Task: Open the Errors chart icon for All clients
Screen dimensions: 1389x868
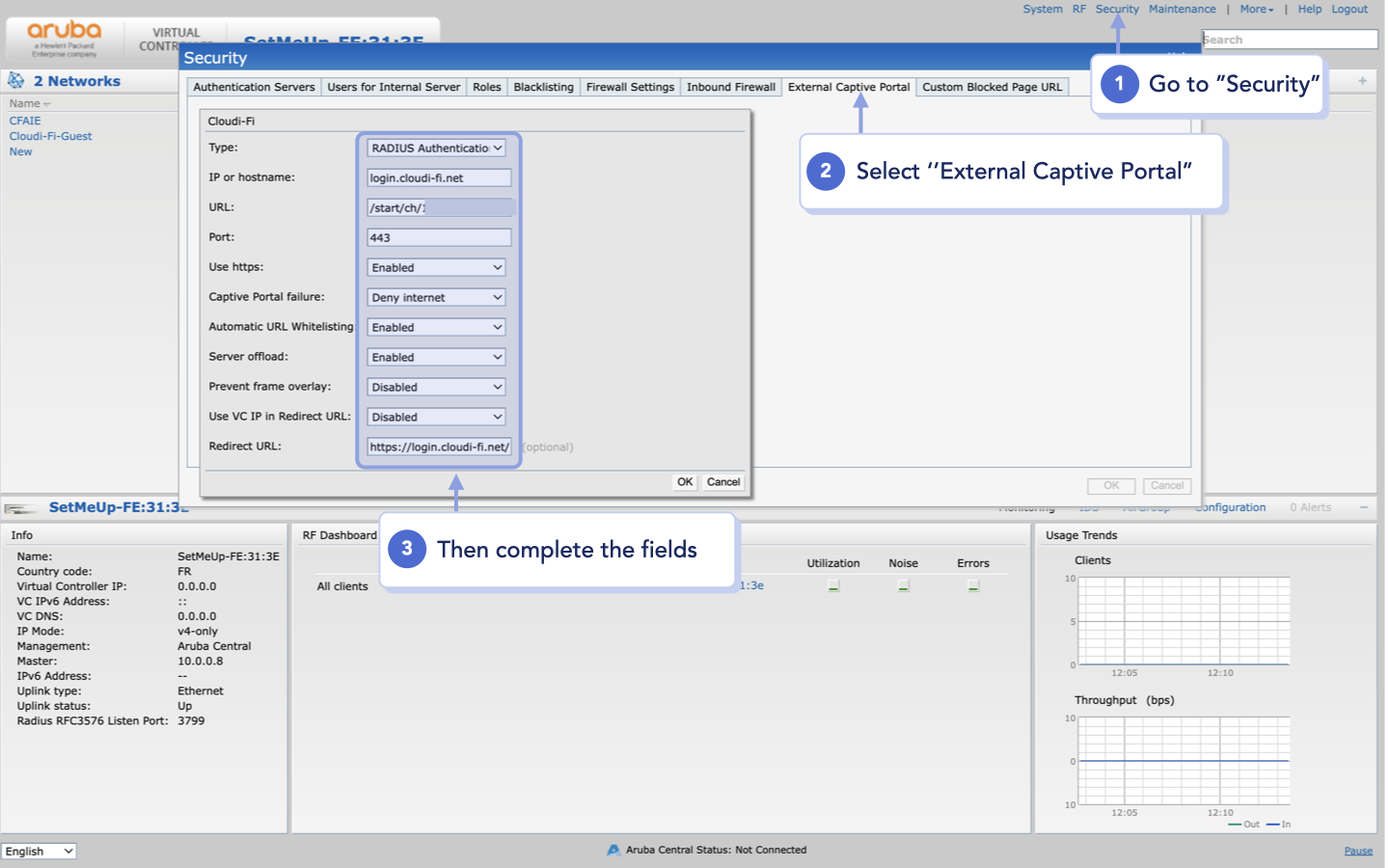Action: coord(972,584)
